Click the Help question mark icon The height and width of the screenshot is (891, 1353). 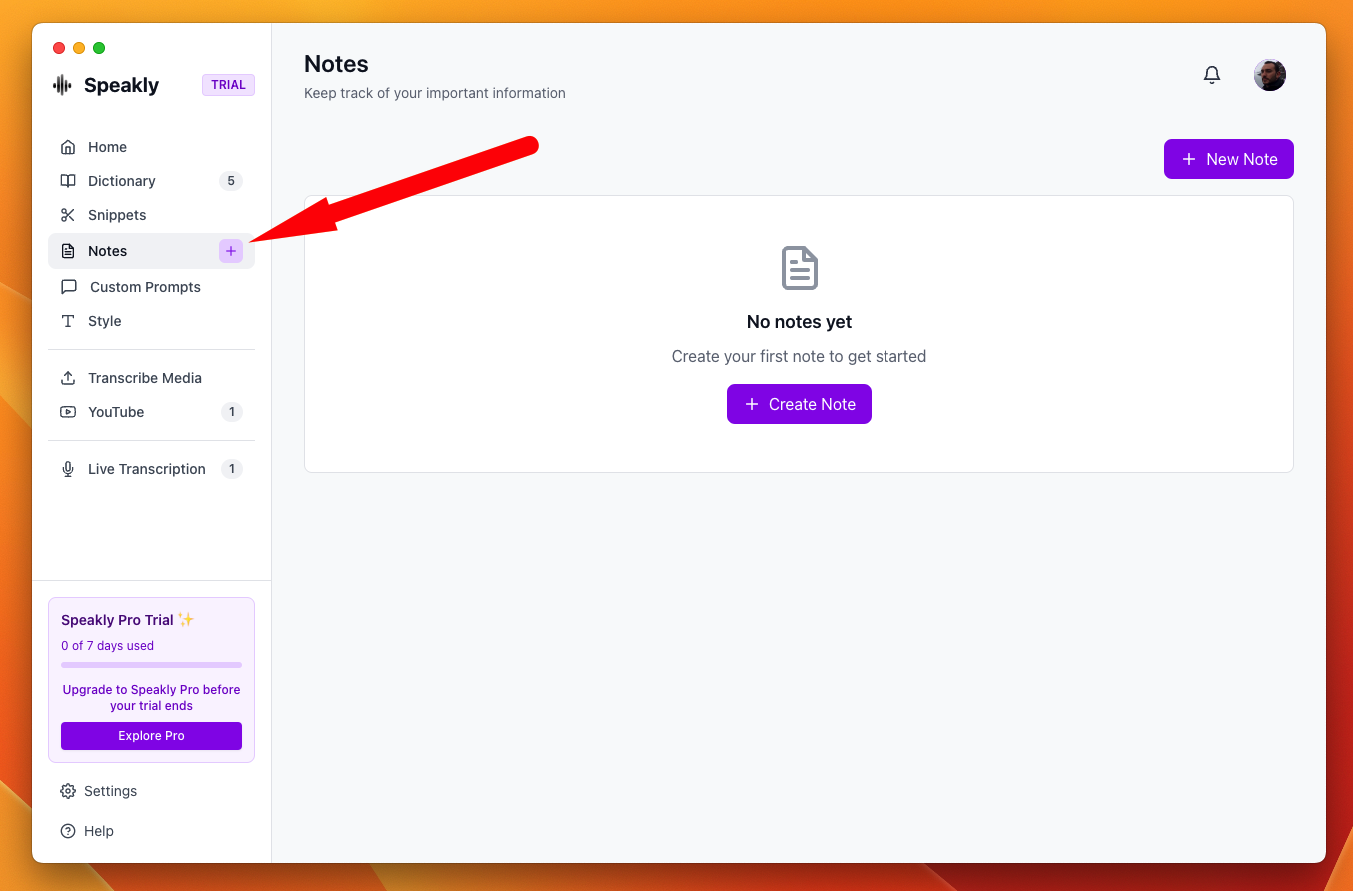tap(67, 831)
